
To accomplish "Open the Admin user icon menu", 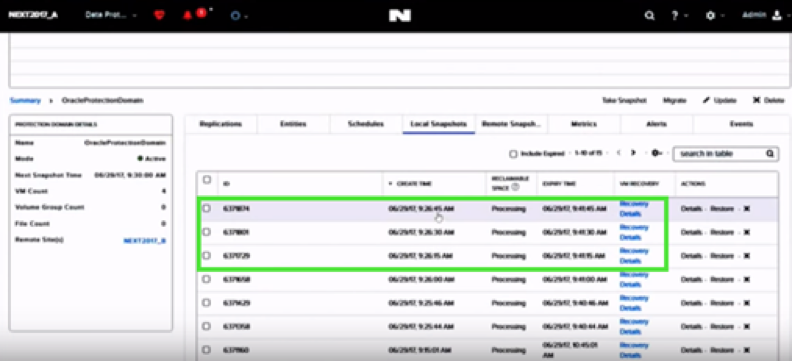I will click(x=776, y=16).
